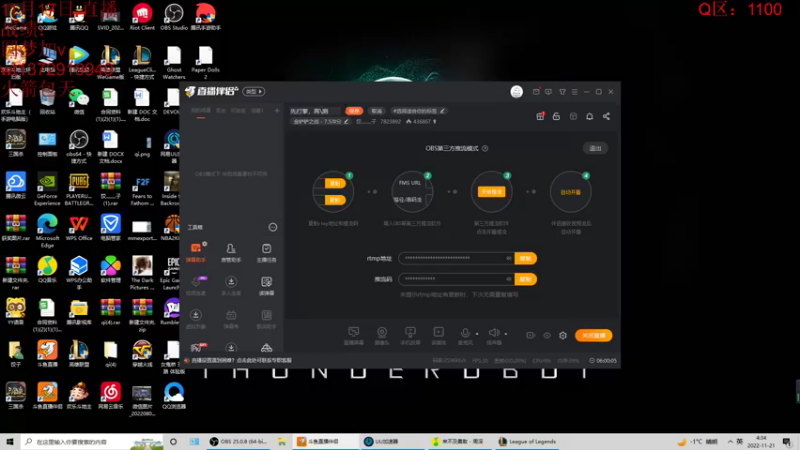Add a new scene with plus icon
The image size is (800, 450).
pos(277,110)
